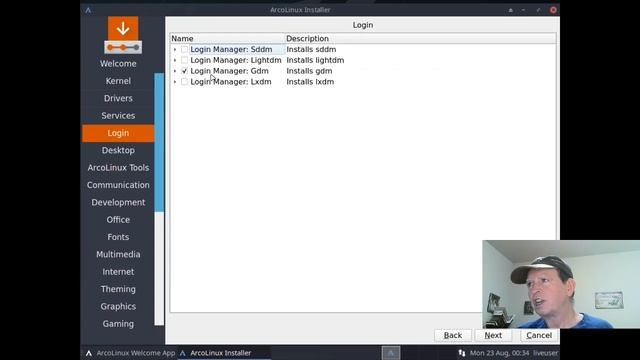
Task: Go to the Welcome step in sidebar
Action: (x=118, y=64)
